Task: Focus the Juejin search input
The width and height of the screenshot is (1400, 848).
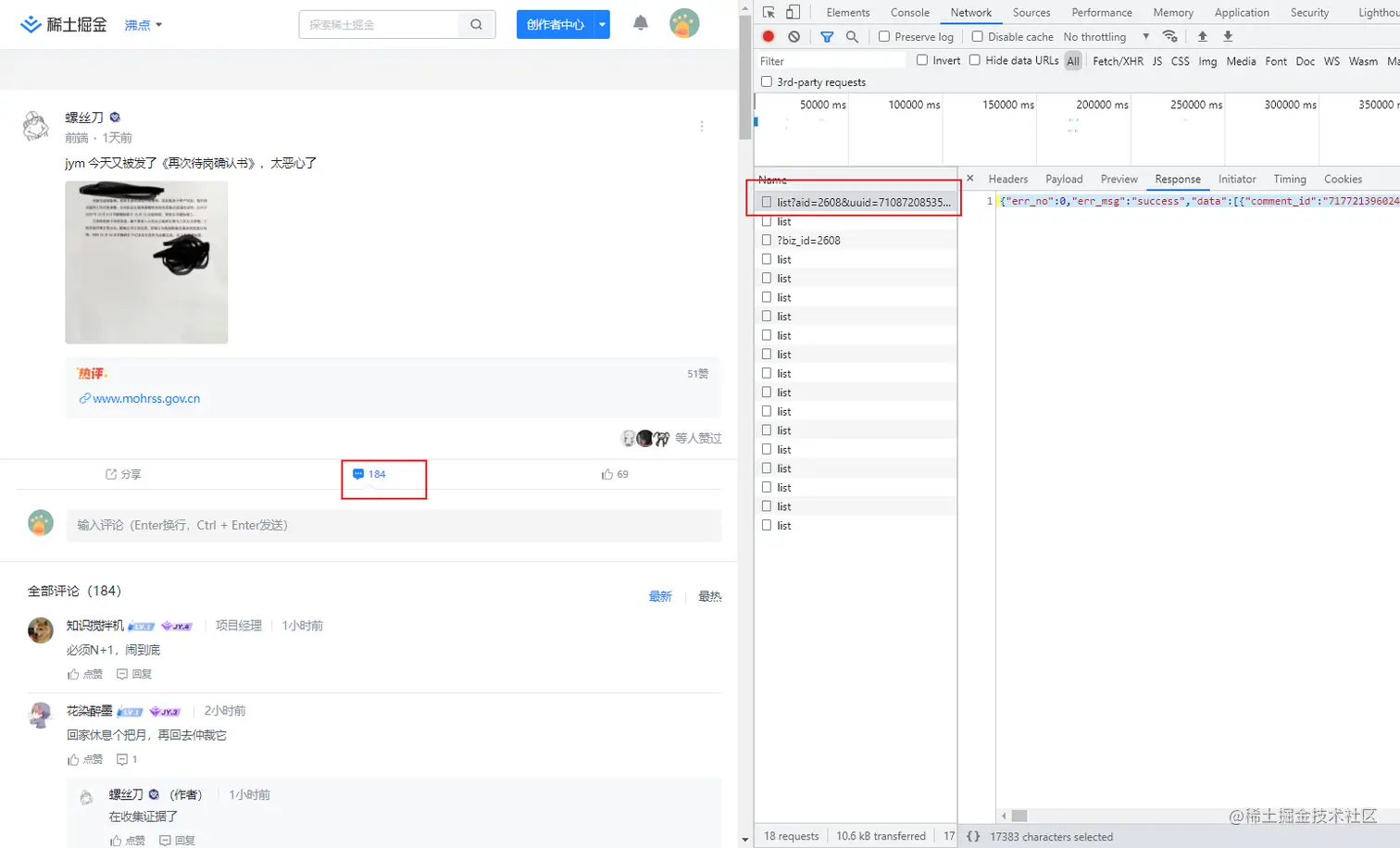Action: [379, 25]
